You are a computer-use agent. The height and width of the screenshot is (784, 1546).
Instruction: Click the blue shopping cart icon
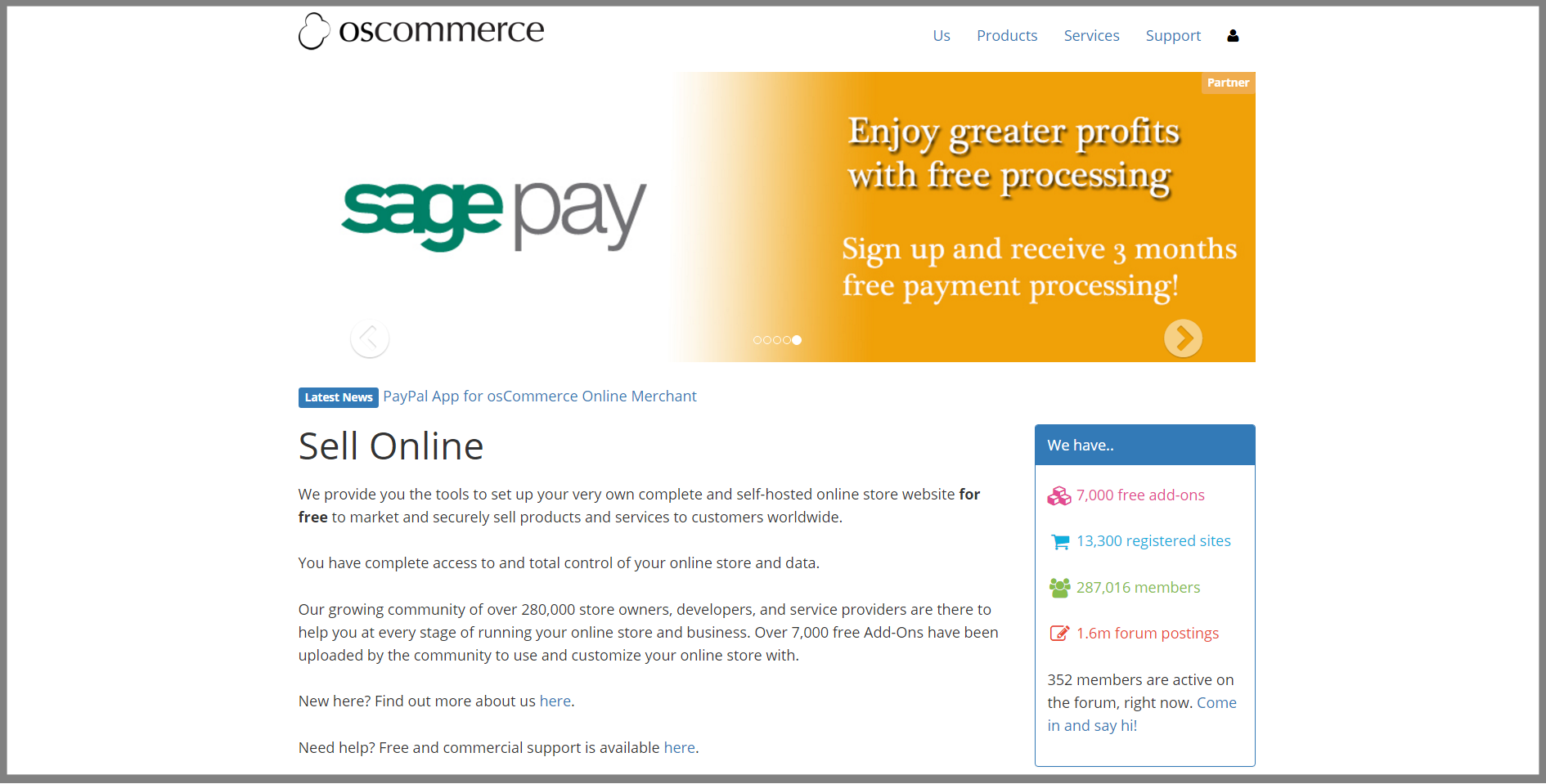(1060, 542)
